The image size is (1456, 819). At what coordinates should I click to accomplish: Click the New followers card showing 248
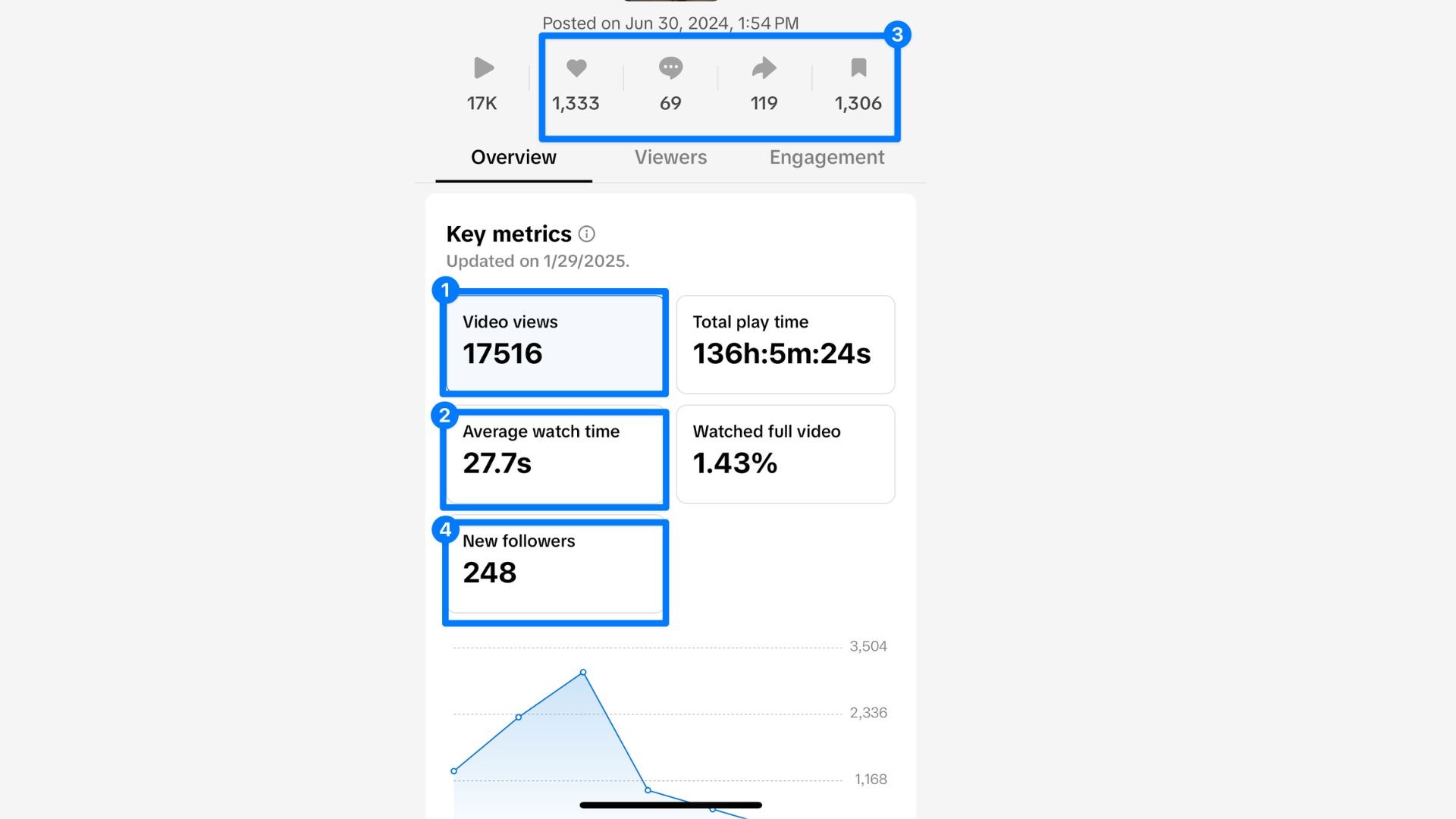pyautogui.click(x=554, y=569)
